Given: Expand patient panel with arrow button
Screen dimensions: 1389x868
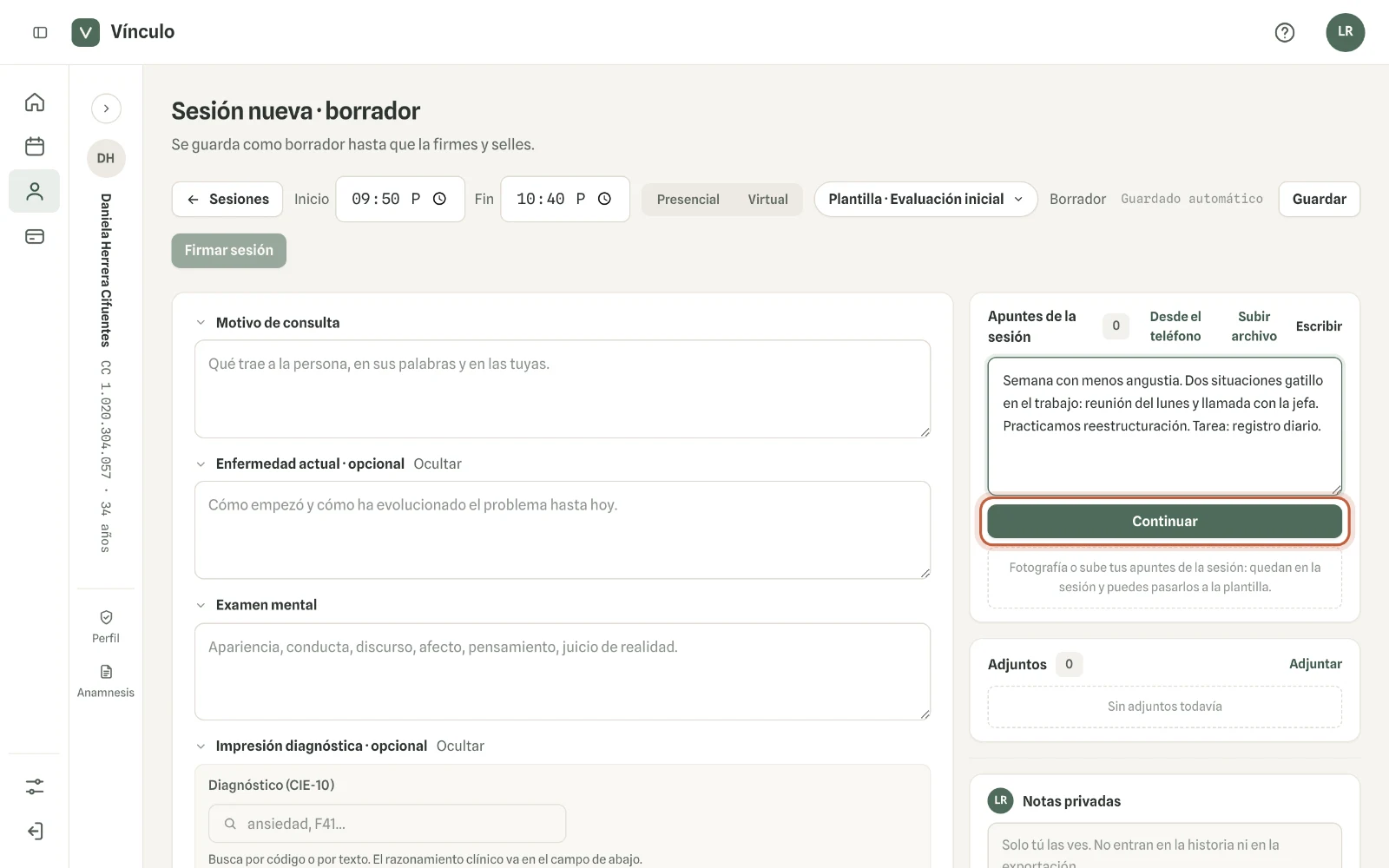Looking at the screenshot, I should point(106,108).
